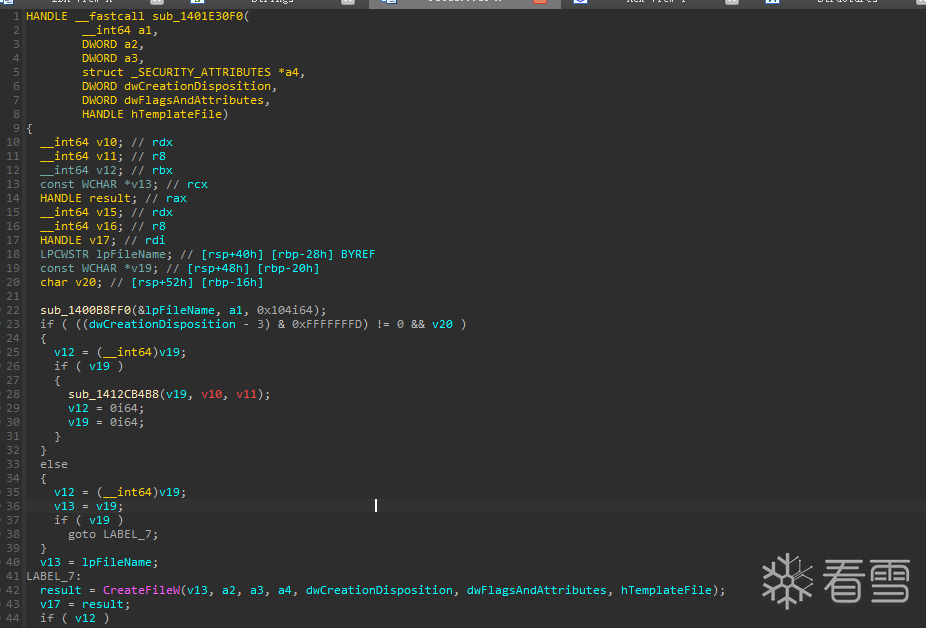Select dwFlagsAndAttributes parameter on line 7

194,100
